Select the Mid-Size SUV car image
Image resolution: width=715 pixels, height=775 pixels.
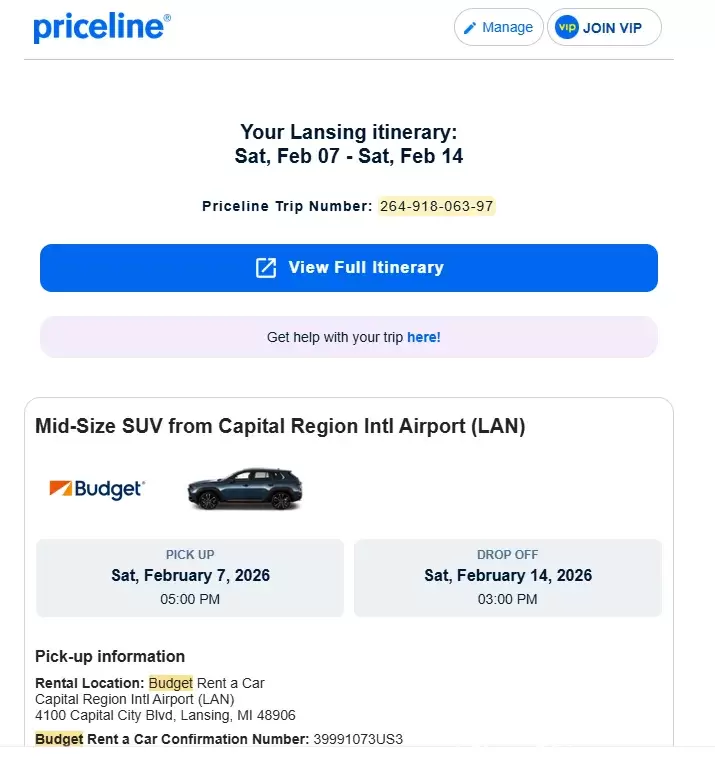245,489
